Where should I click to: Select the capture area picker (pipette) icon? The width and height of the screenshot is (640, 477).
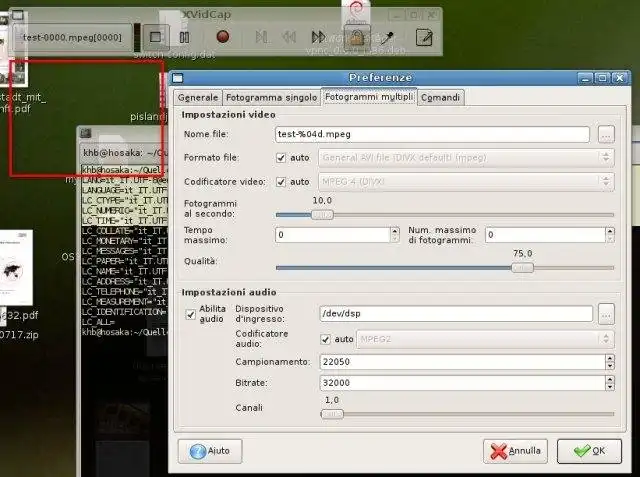tap(387, 38)
